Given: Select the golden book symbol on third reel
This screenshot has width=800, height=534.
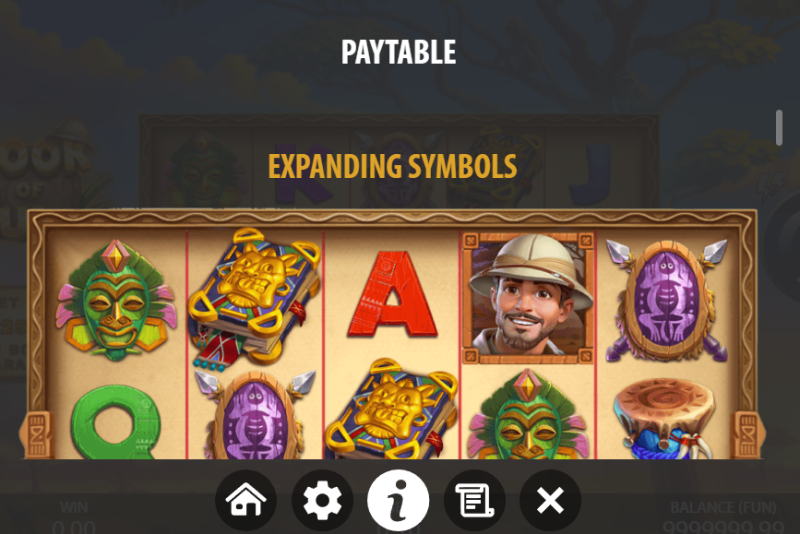Looking at the screenshot, I should point(392,408).
